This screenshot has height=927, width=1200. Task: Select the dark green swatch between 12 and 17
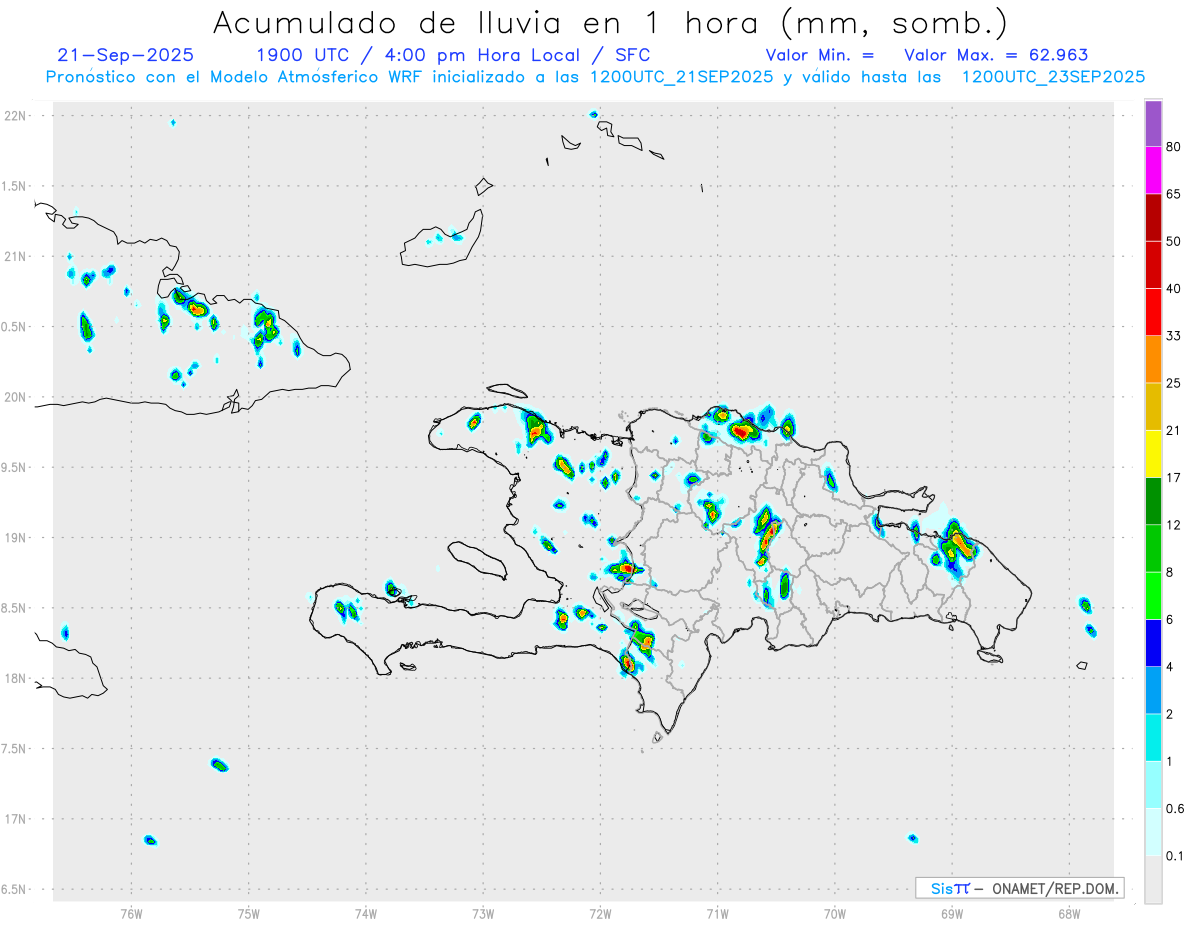click(1153, 501)
